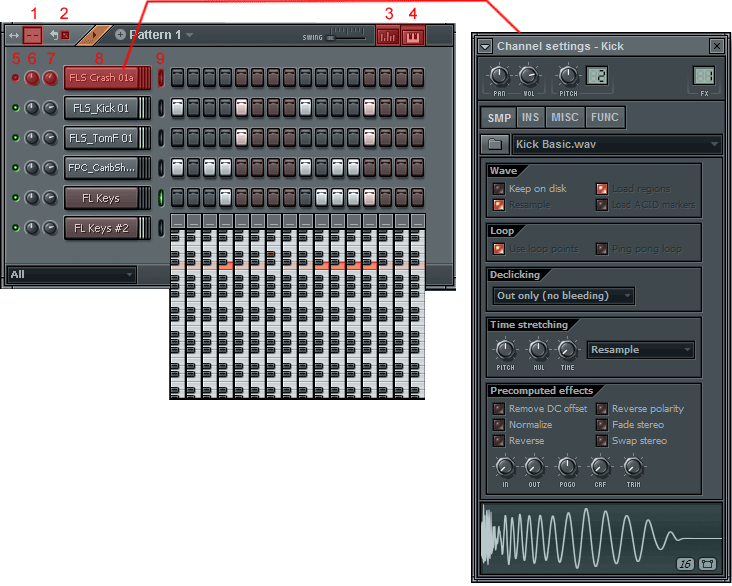
Task: Open the graph editor button
Action: [387, 36]
